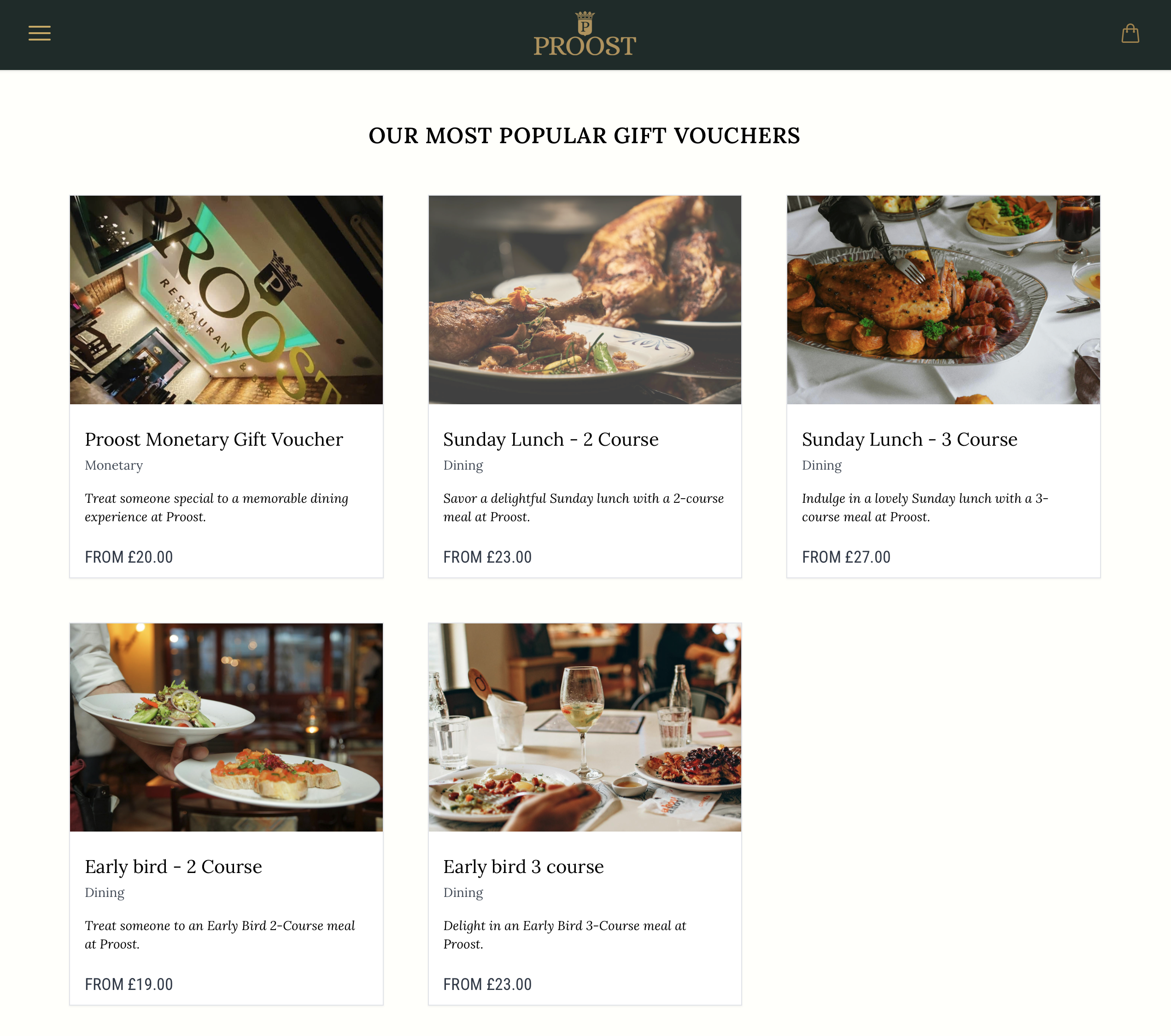Select Early bird - 2 Course title

pyautogui.click(x=174, y=867)
